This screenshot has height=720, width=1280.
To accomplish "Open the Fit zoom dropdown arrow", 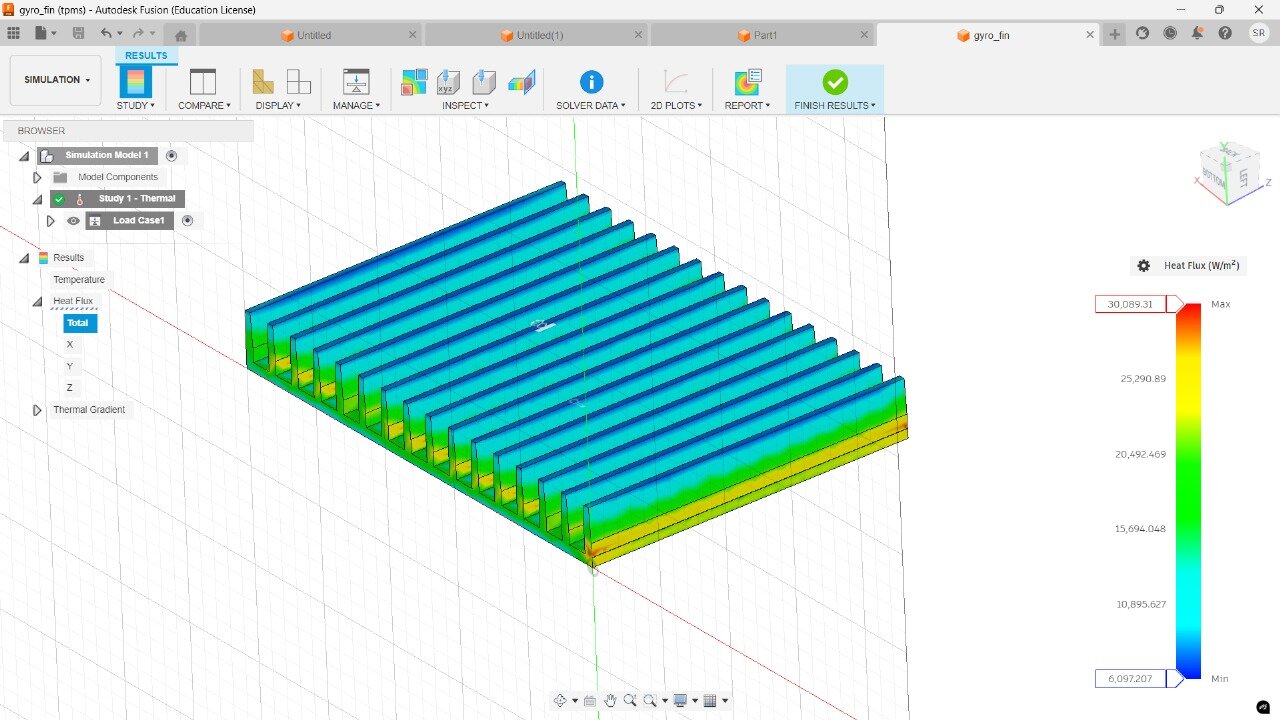I will (x=664, y=701).
